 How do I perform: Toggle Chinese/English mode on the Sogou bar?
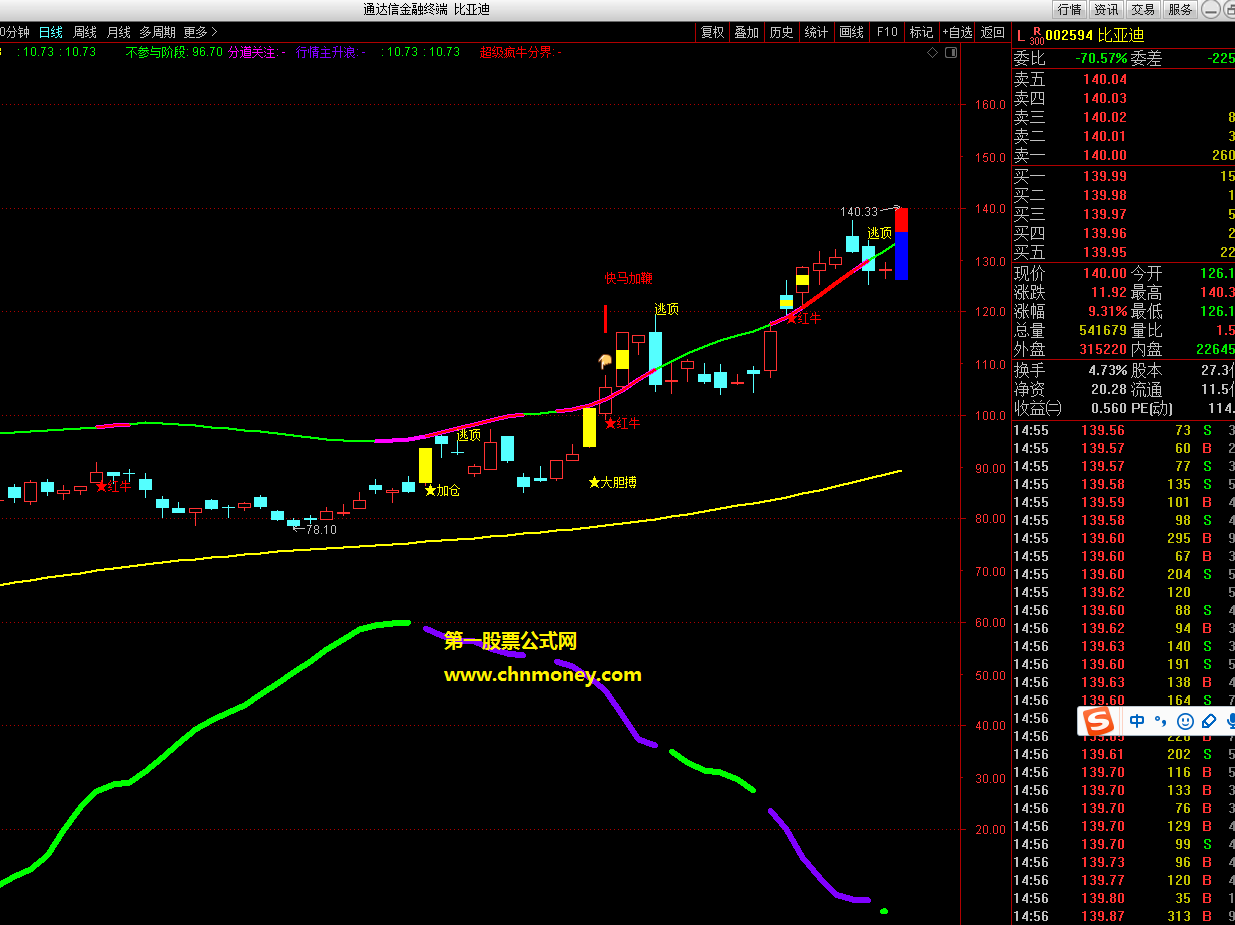(x=1138, y=721)
